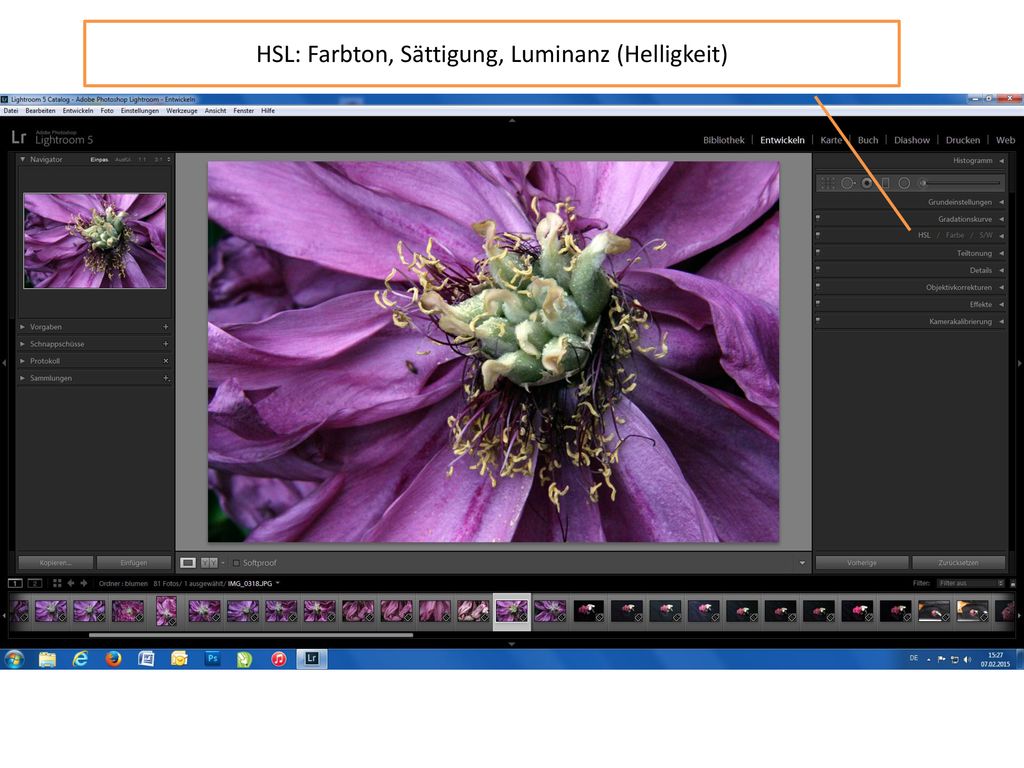1024x768 pixels.
Task: Toggle the Gradationskurve panel on/off switch
Action: tap(818, 217)
